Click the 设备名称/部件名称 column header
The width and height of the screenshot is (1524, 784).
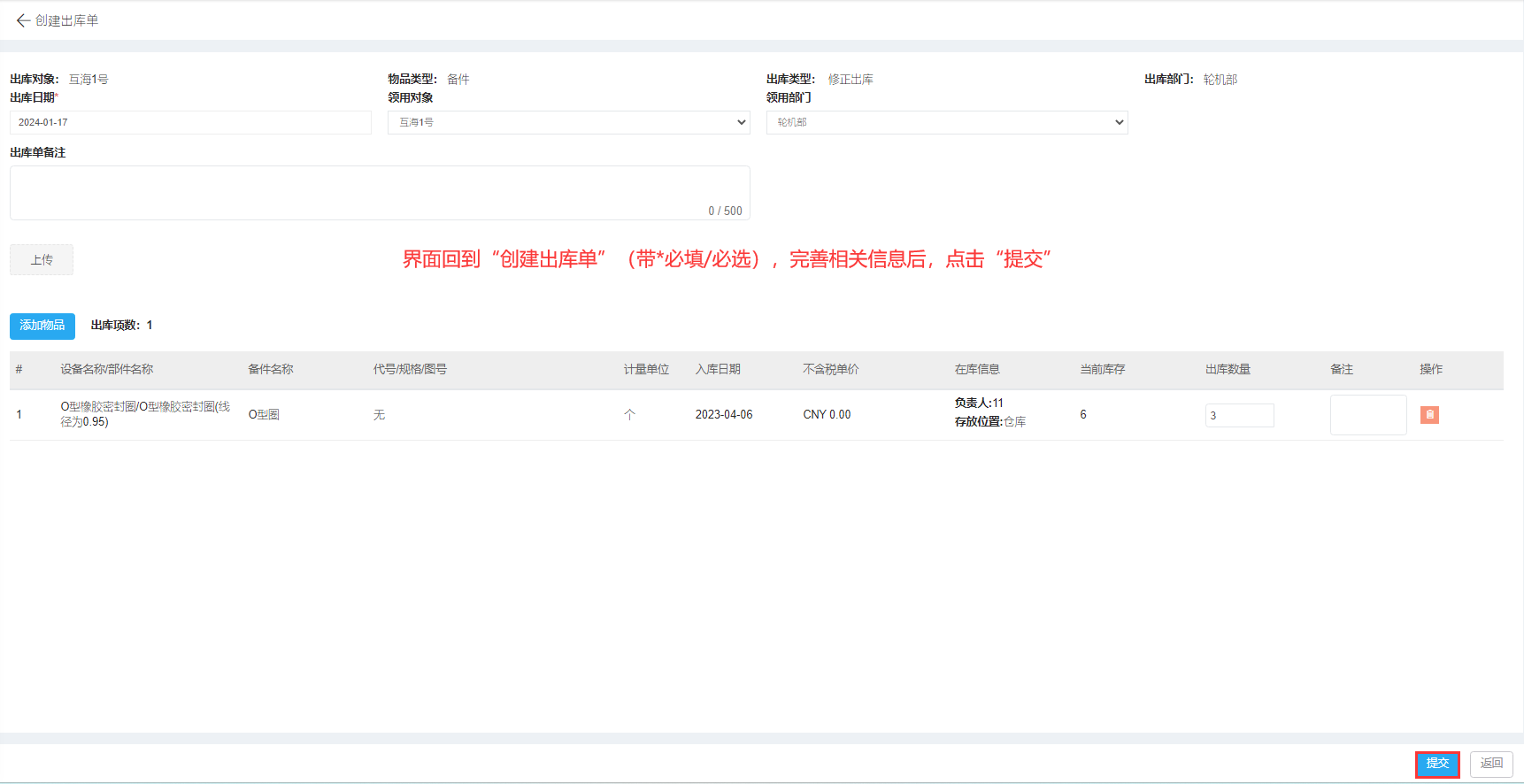point(107,370)
